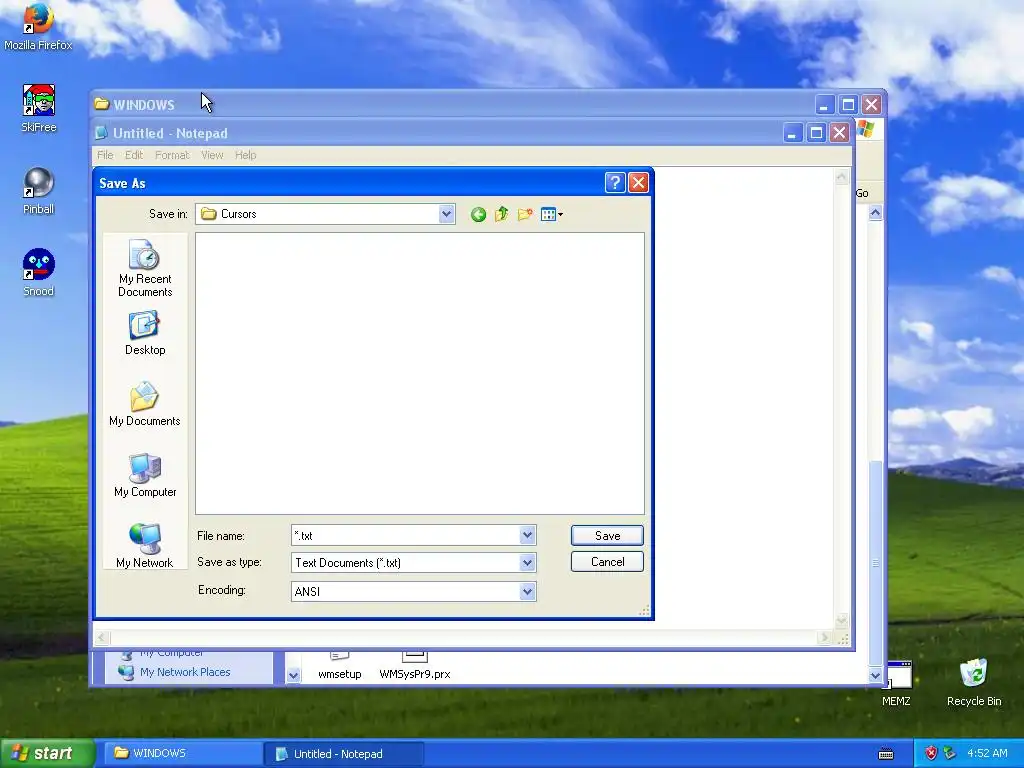Open Notepad Format menu
The height and width of the screenshot is (768, 1024).
point(172,155)
